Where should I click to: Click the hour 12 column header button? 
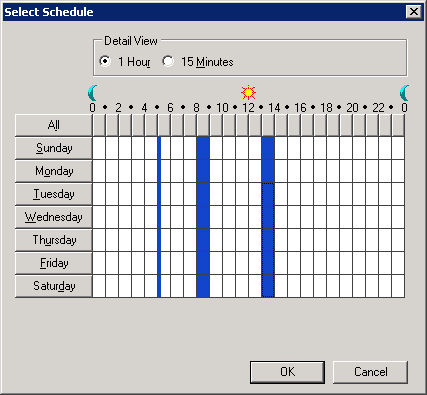255,125
